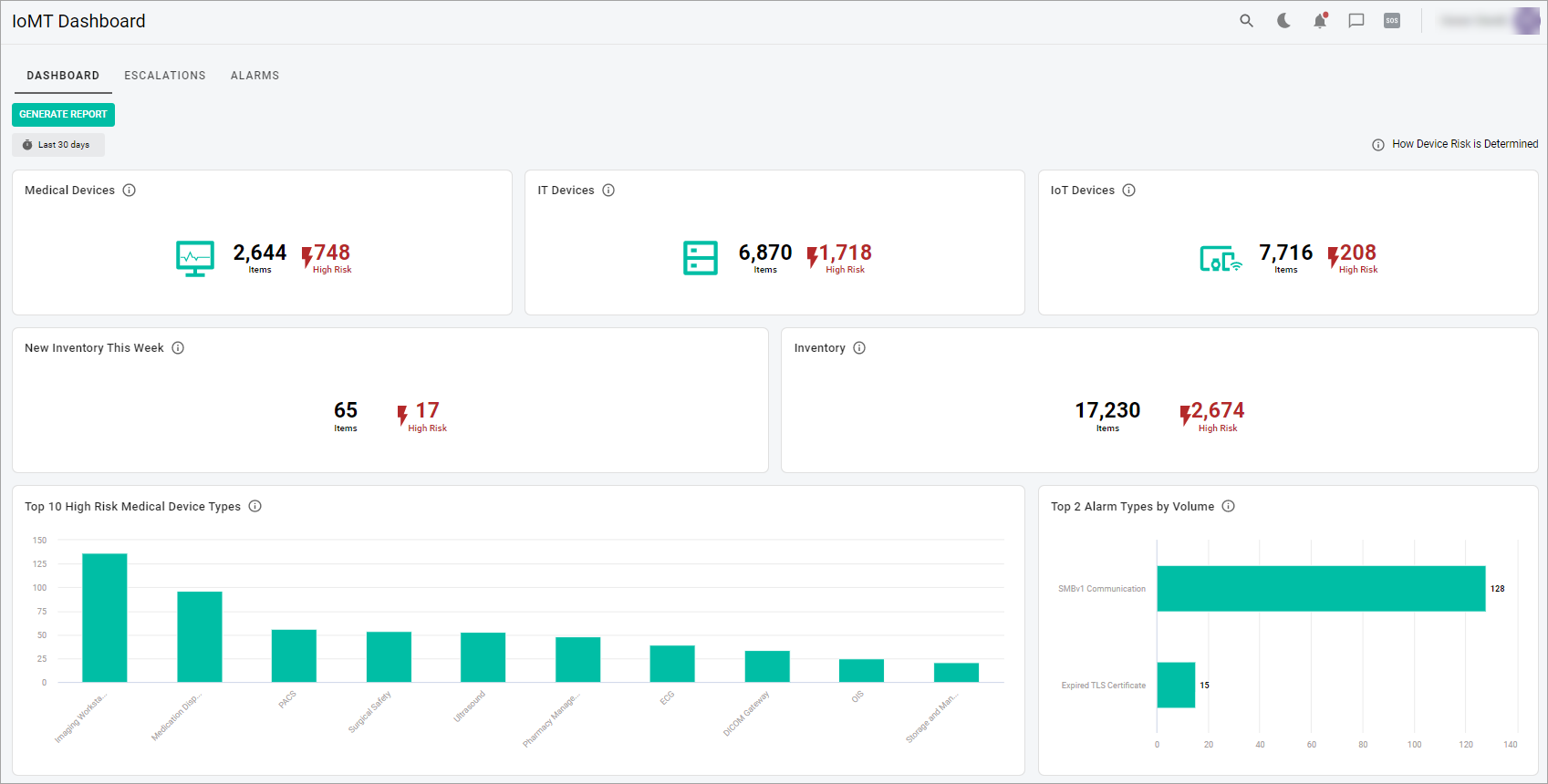Open How Device Risk is Determined link
This screenshot has width=1548, height=784.
(1465, 144)
